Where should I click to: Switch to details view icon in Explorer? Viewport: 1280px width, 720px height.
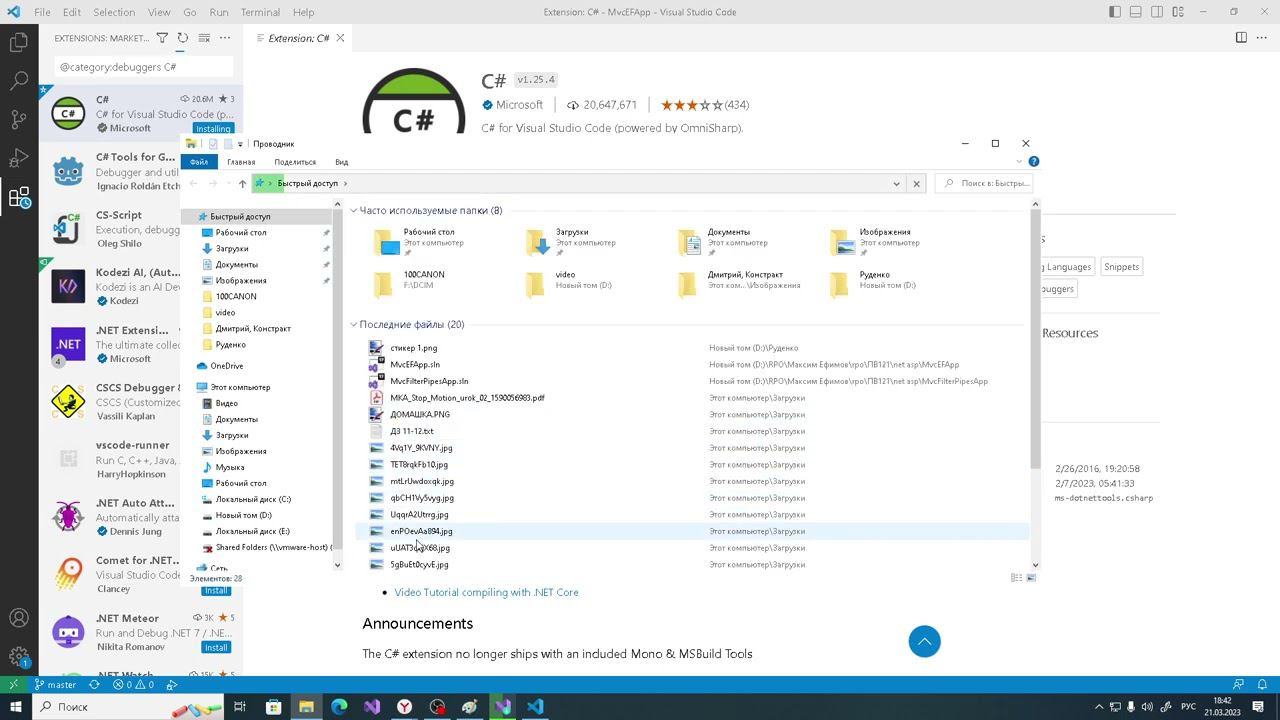click(x=1016, y=577)
